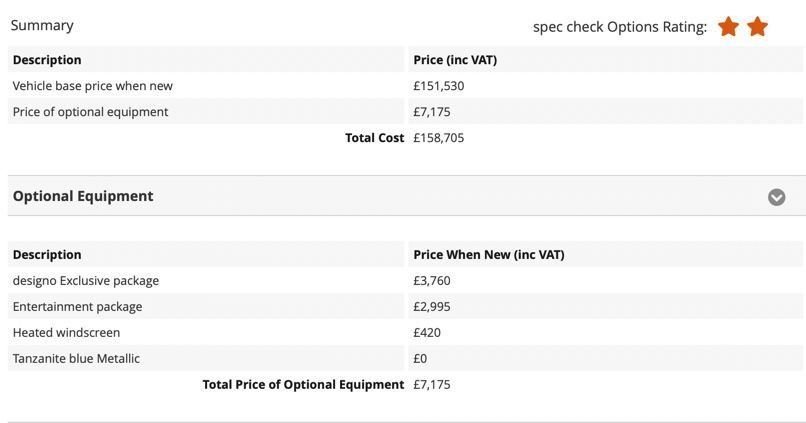
Task: Click the Total Cost £158,705 value
Action: (439, 138)
